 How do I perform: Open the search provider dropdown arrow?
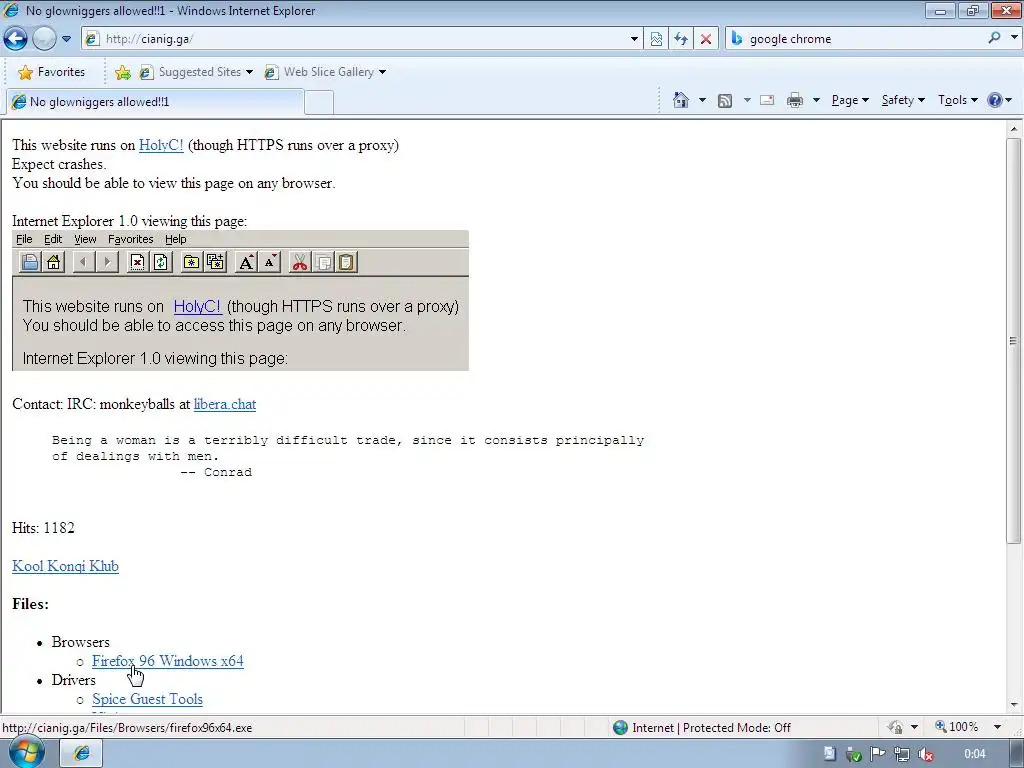[1014, 38]
